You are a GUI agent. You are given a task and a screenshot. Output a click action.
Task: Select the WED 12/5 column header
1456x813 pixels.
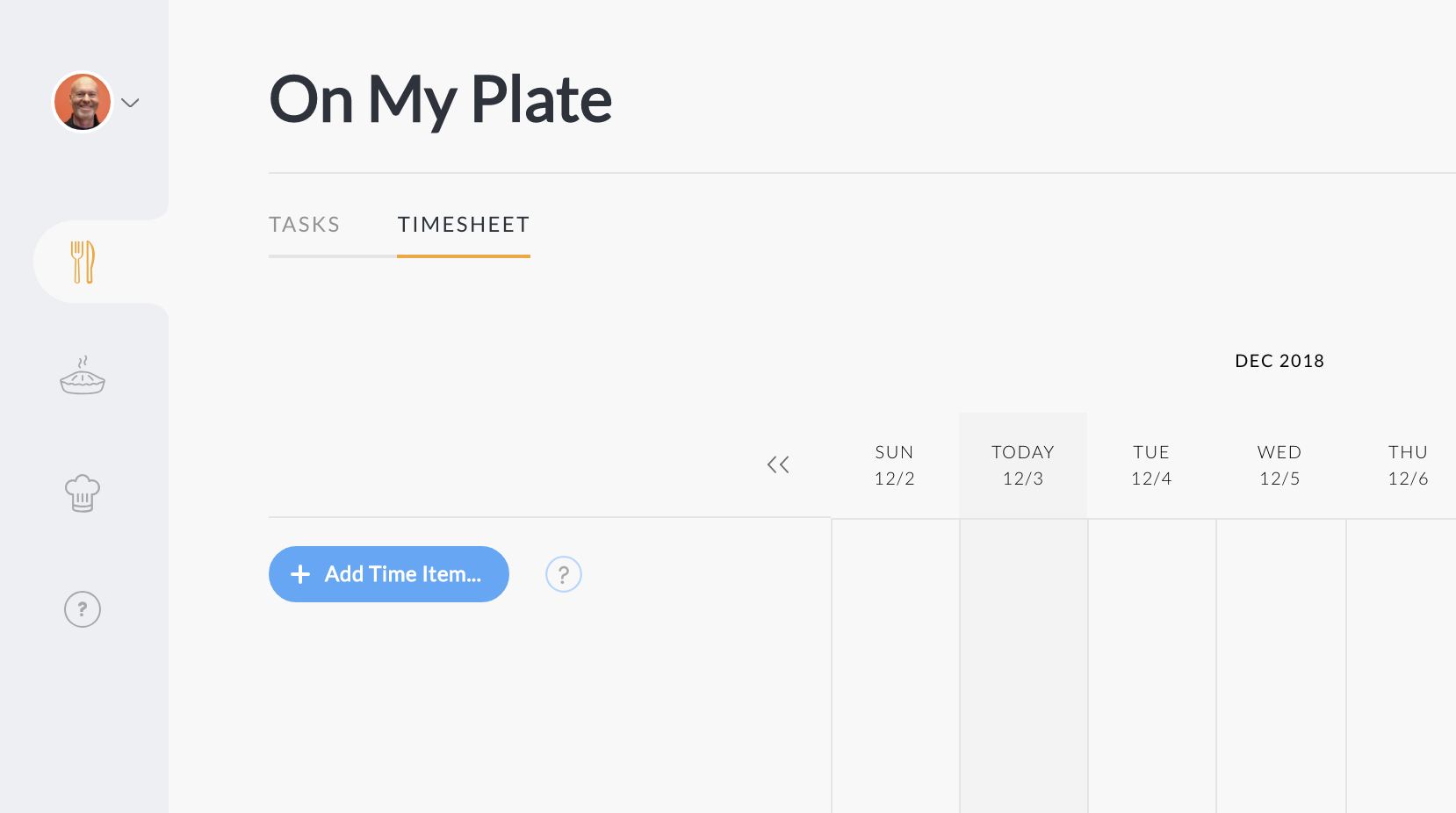(1279, 464)
